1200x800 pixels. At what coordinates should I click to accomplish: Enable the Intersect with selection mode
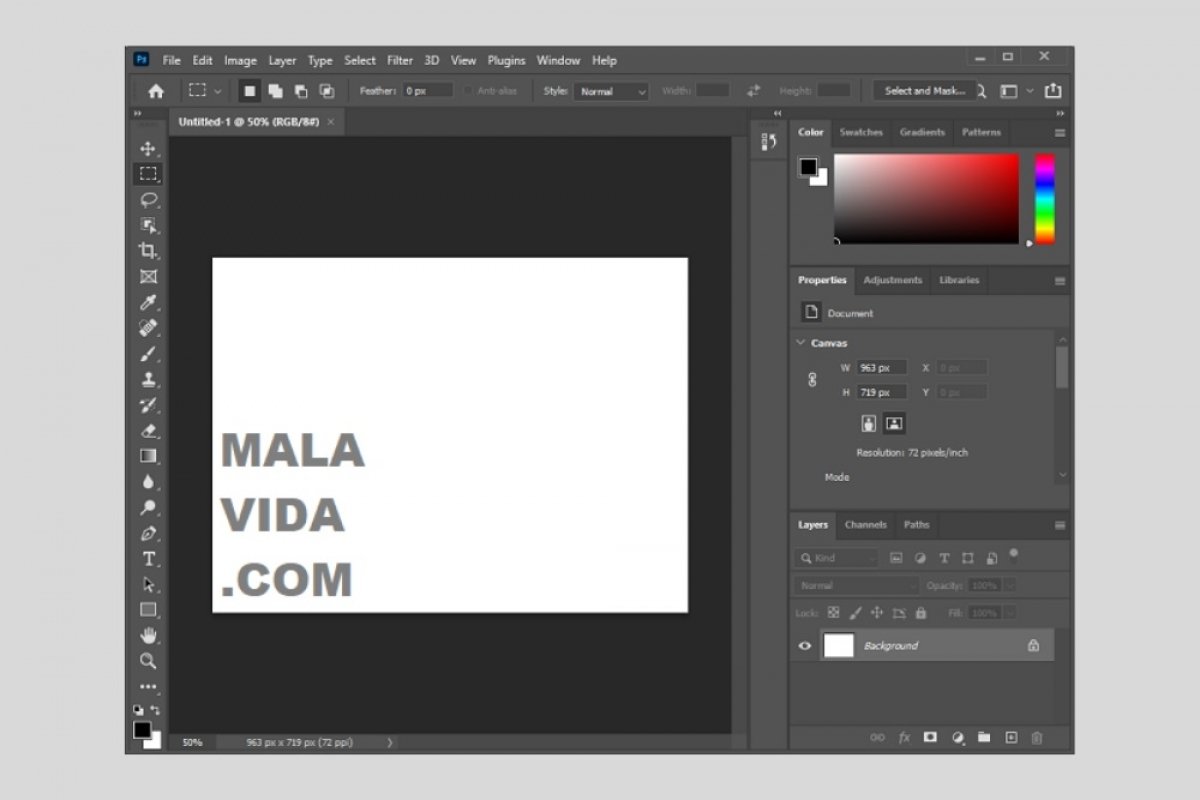327,91
